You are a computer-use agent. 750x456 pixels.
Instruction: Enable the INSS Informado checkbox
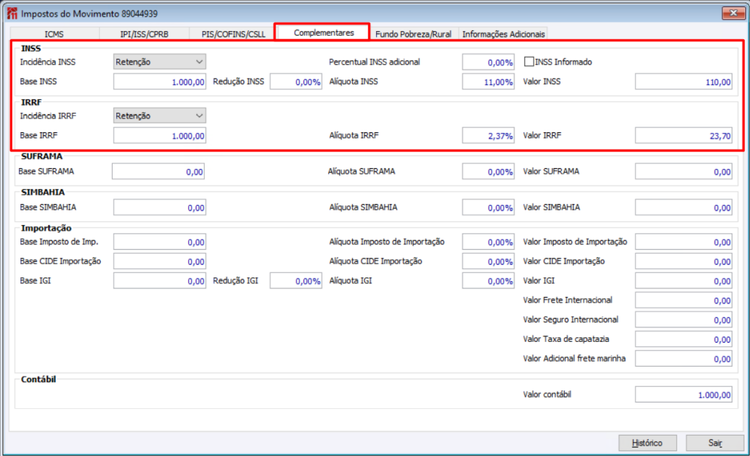pos(529,62)
